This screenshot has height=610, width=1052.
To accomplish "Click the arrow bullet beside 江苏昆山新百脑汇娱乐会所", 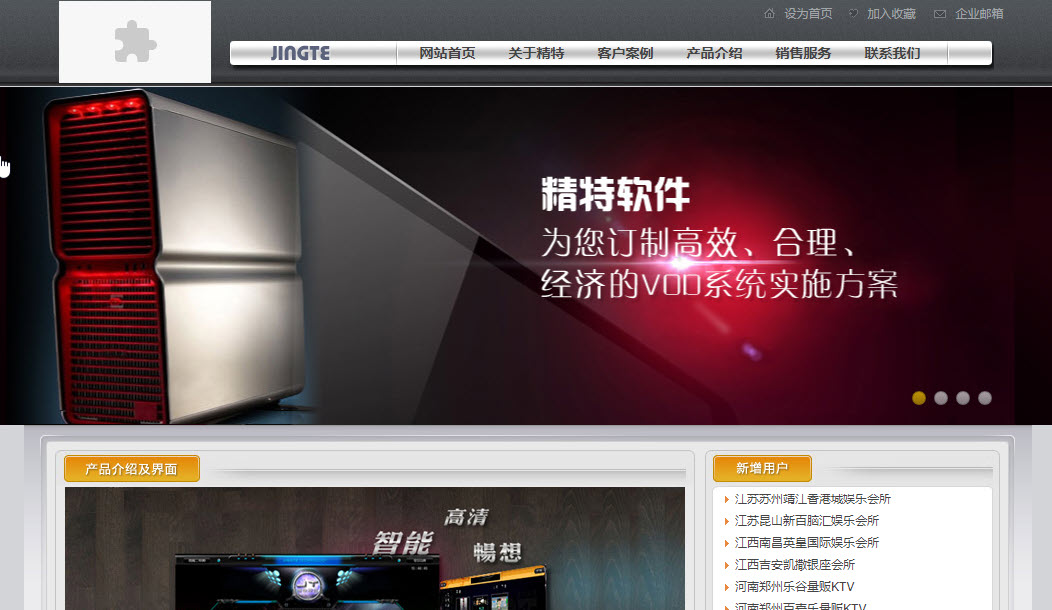I will coord(727,521).
